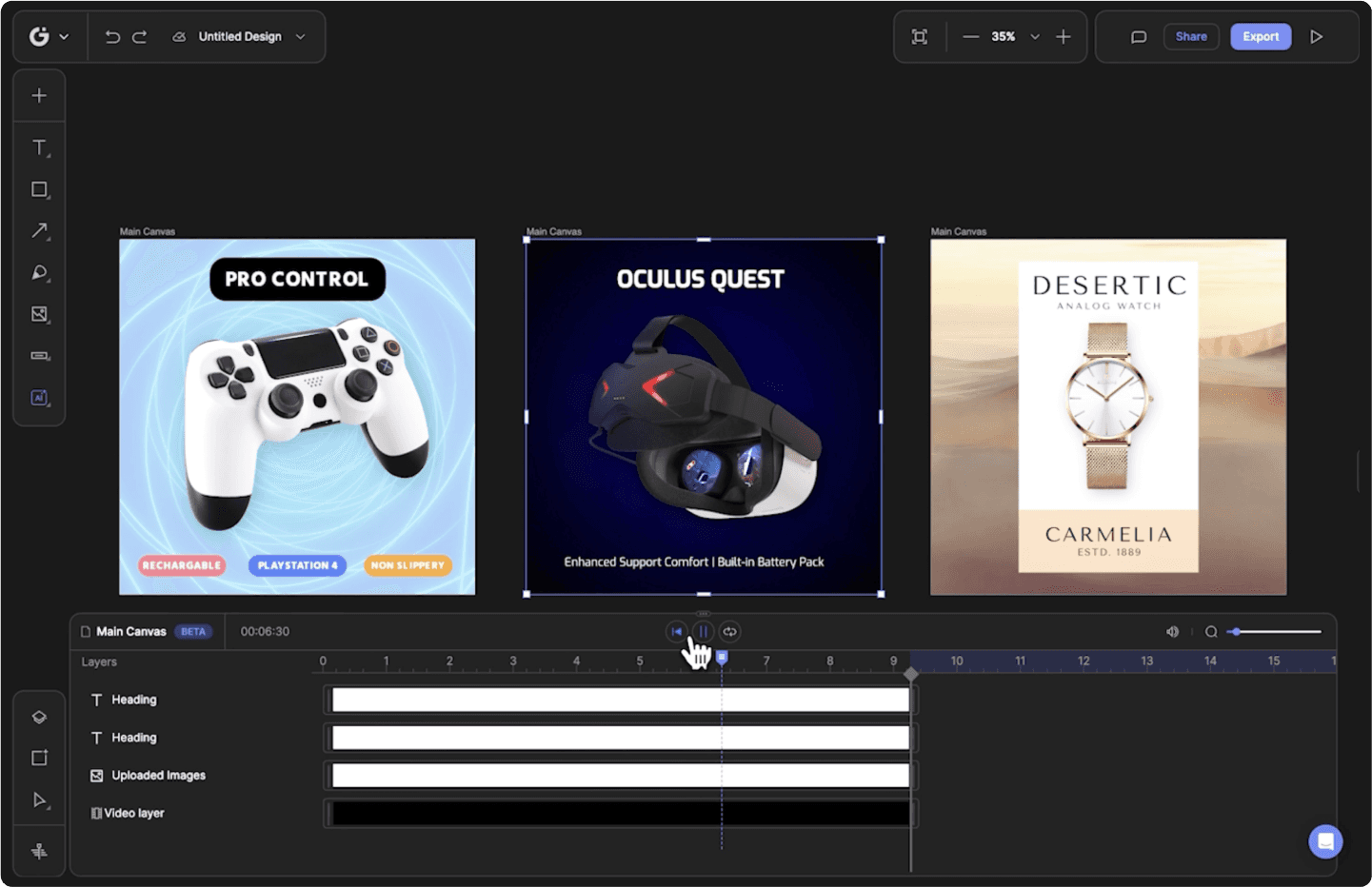This screenshot has width=1372, height=887.
Task: Click the NON SLIPPERY pill label
Action: tap(408, 565)
